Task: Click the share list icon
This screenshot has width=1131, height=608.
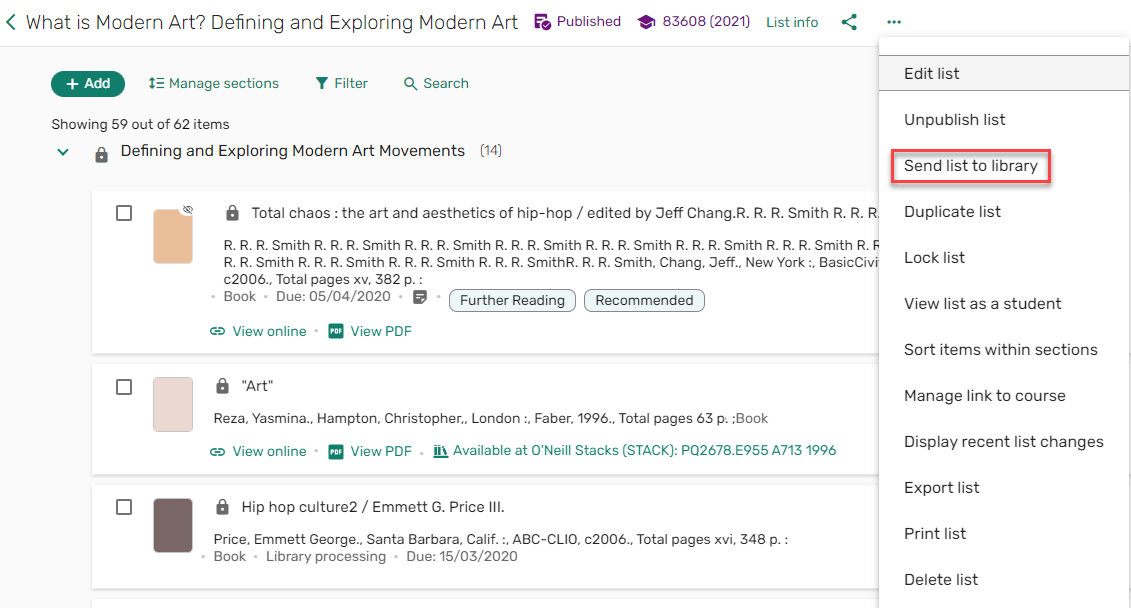Action: (x=849, y=22)
